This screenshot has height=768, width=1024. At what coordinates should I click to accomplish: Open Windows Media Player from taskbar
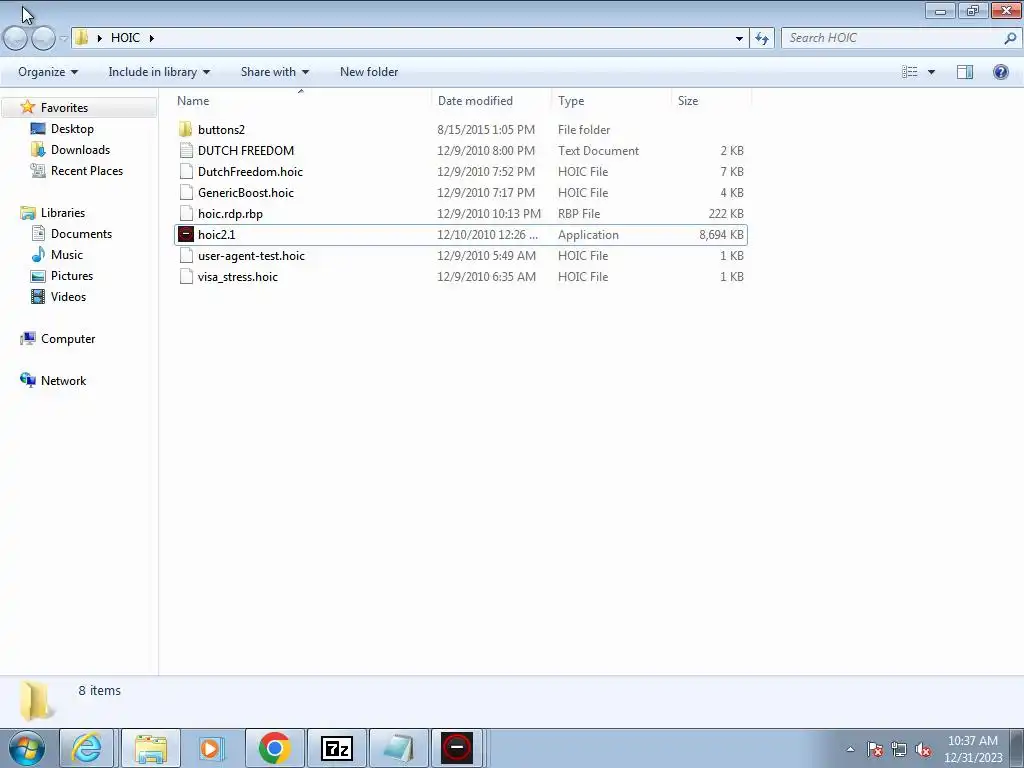tap(212, 748)
